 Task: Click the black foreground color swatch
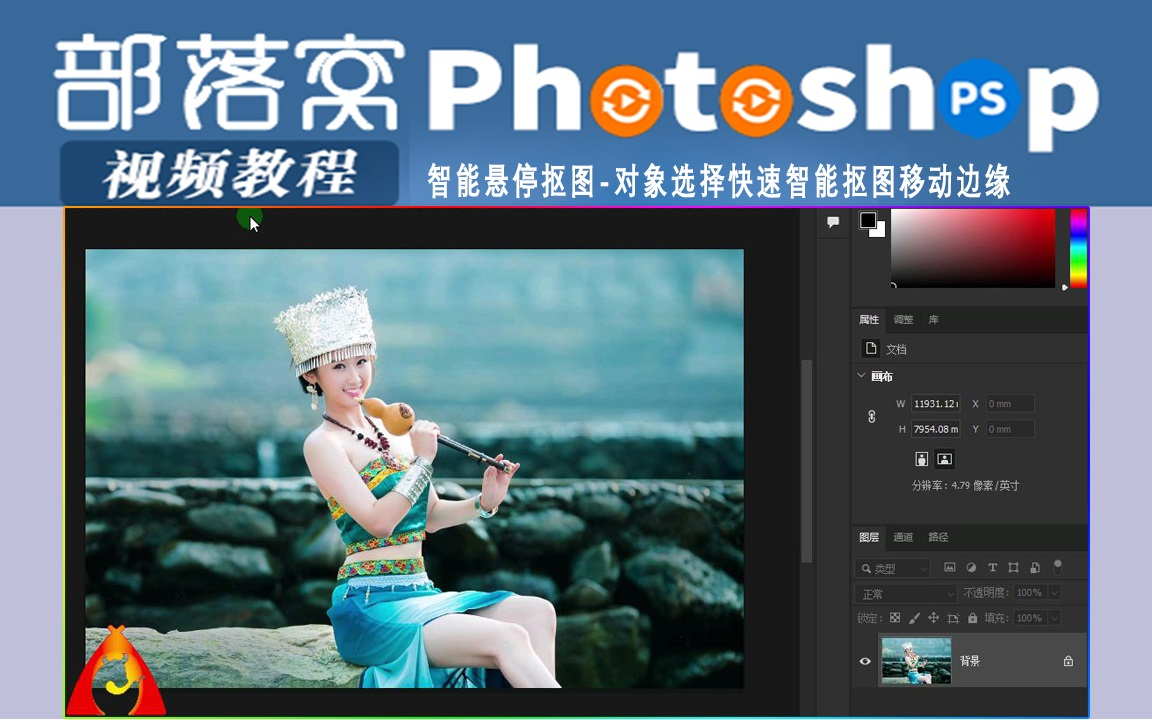click(868, 220)
